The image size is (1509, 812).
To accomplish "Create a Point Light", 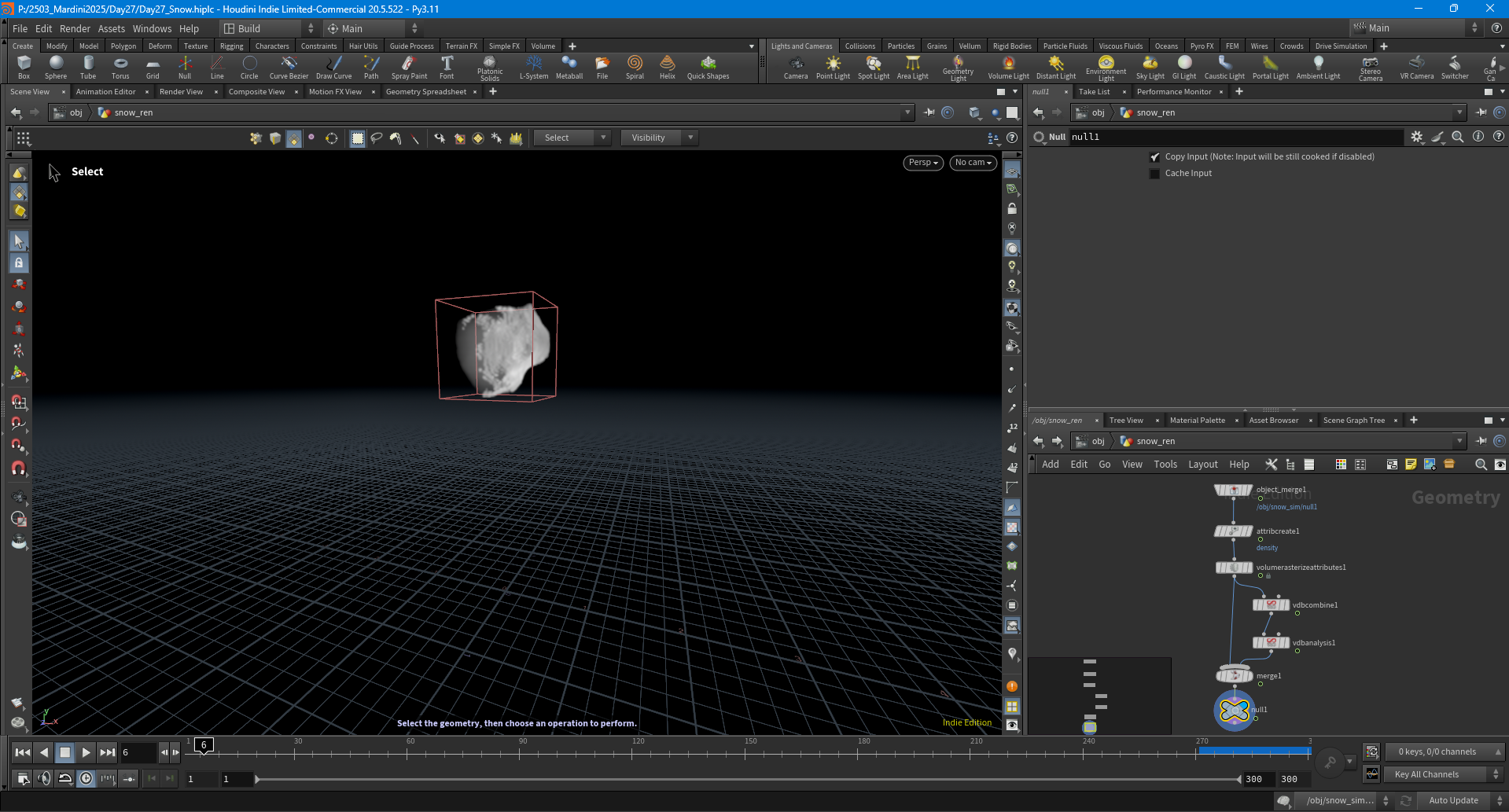I will pos(833,68).
